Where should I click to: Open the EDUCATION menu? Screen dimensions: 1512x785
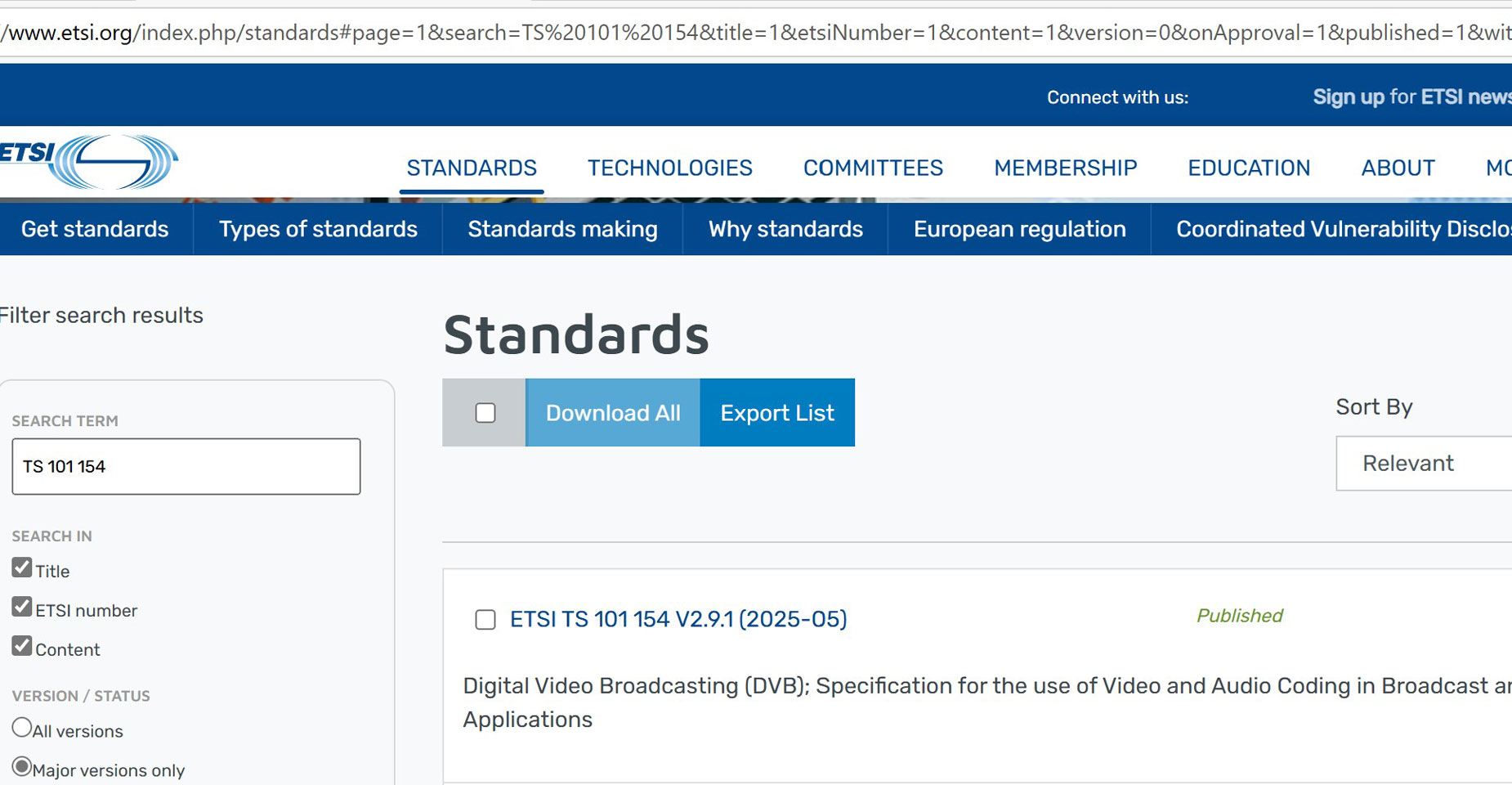click(1249, 168)
